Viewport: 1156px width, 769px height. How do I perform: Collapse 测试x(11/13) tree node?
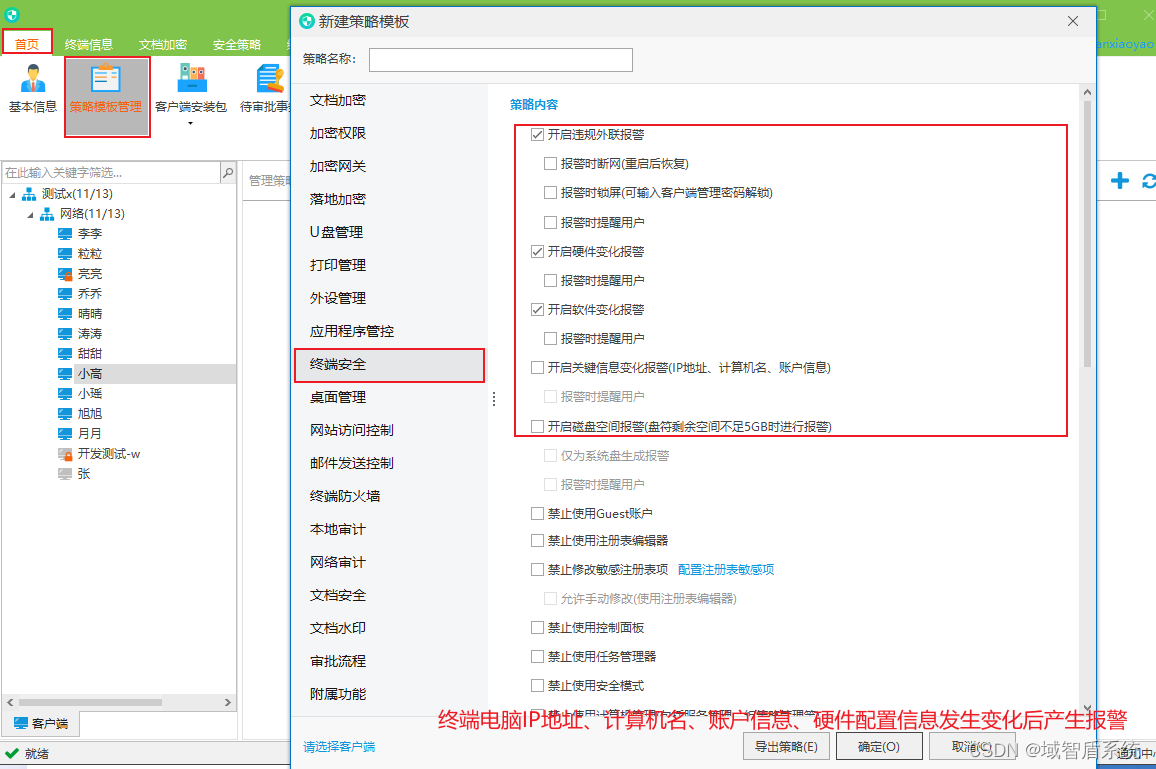13,195
